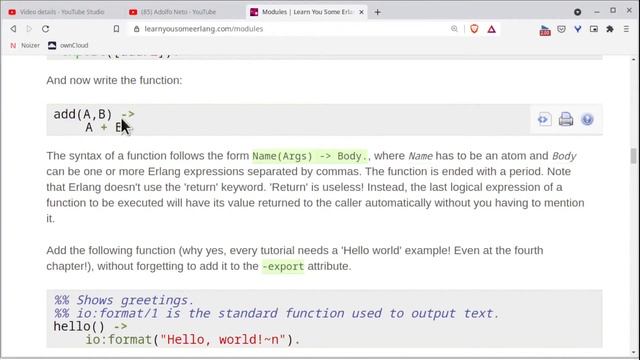
Task: Click the lock icon in address bar
Action: tap(137, 29)
